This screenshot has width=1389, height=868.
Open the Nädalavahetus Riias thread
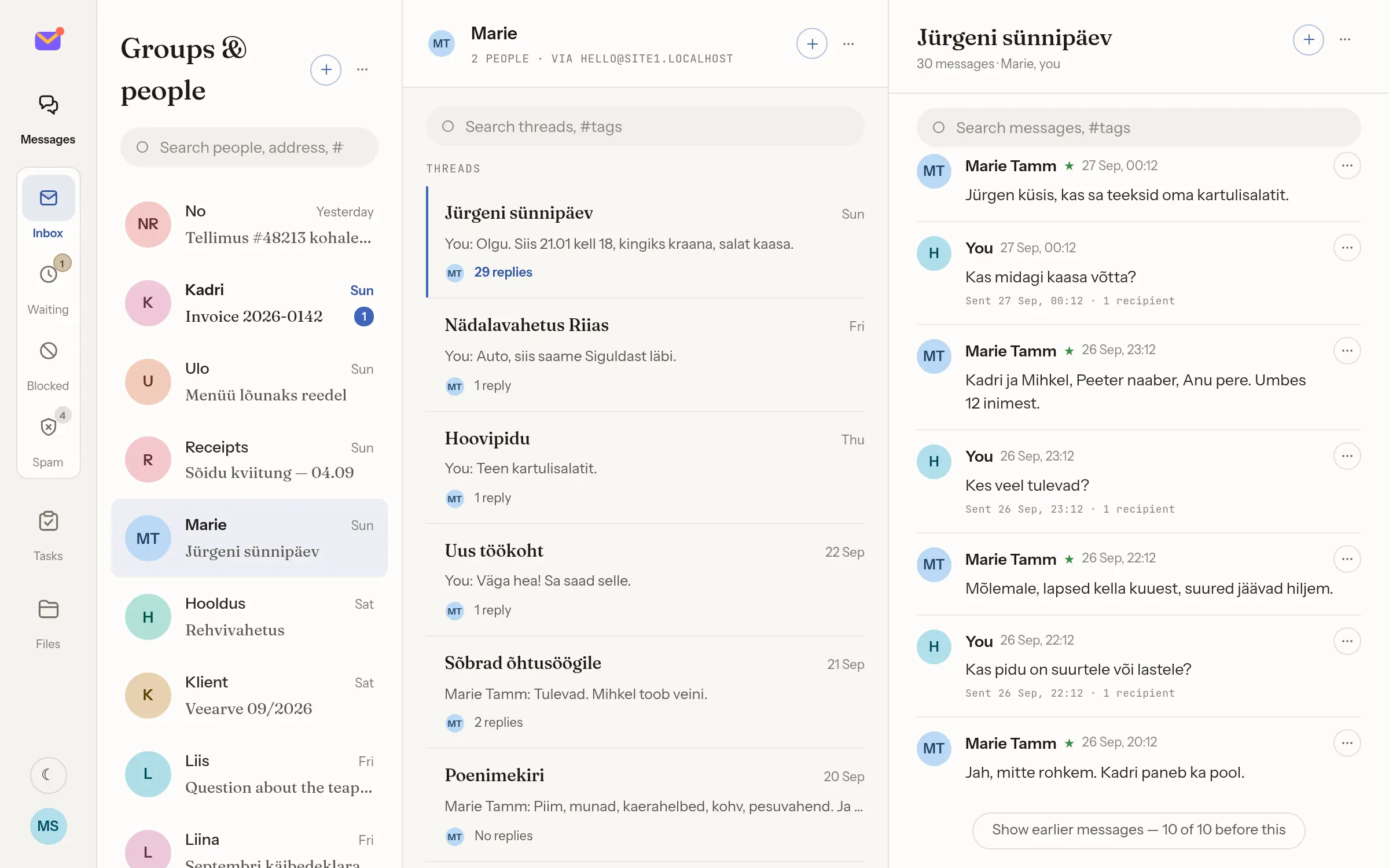[x=645, y=355]
